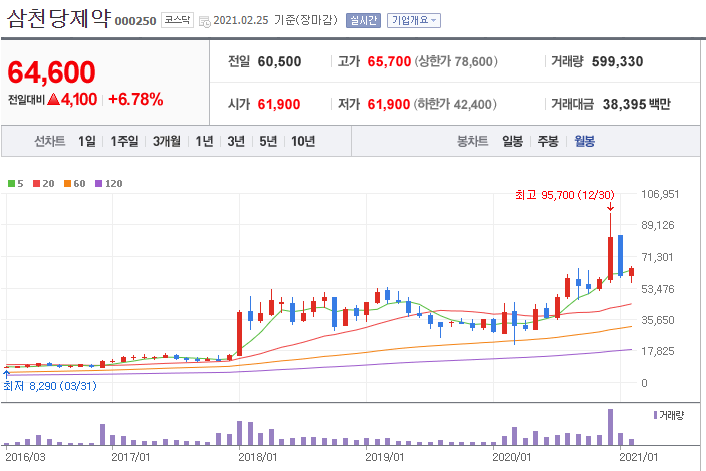Click the 고가 value 65,700
The image size is (706, 471).
(389, 61)
